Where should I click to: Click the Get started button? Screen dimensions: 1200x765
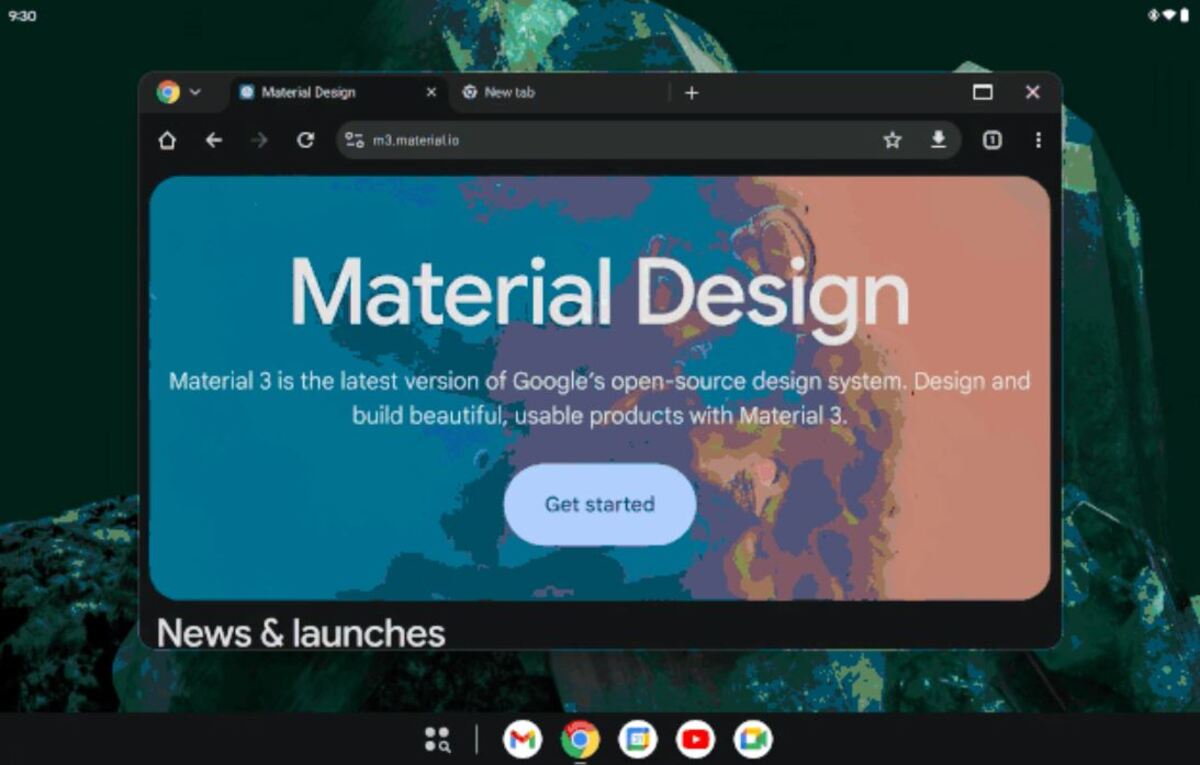point(600,504)
